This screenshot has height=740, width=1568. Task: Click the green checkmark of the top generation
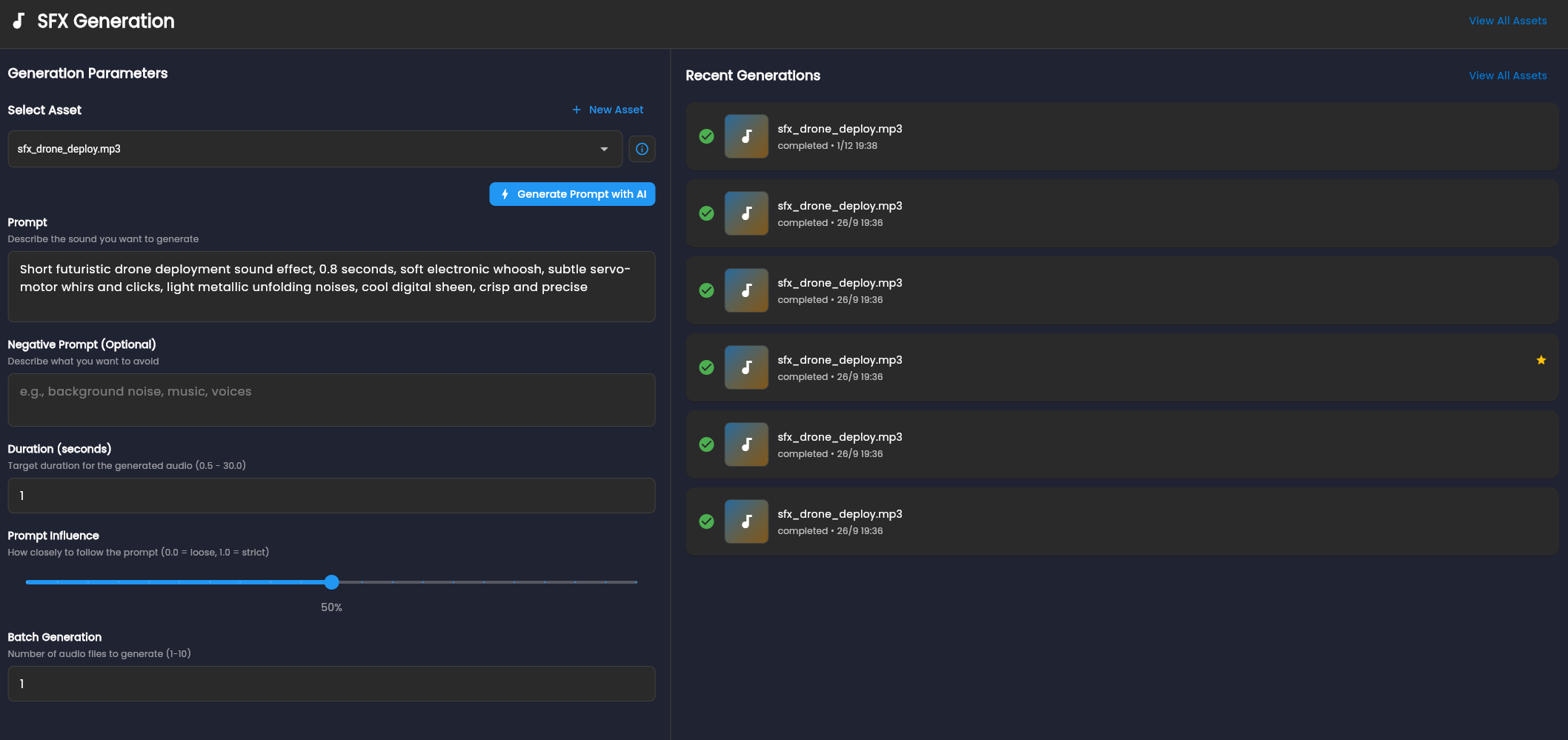click(706, 136)
